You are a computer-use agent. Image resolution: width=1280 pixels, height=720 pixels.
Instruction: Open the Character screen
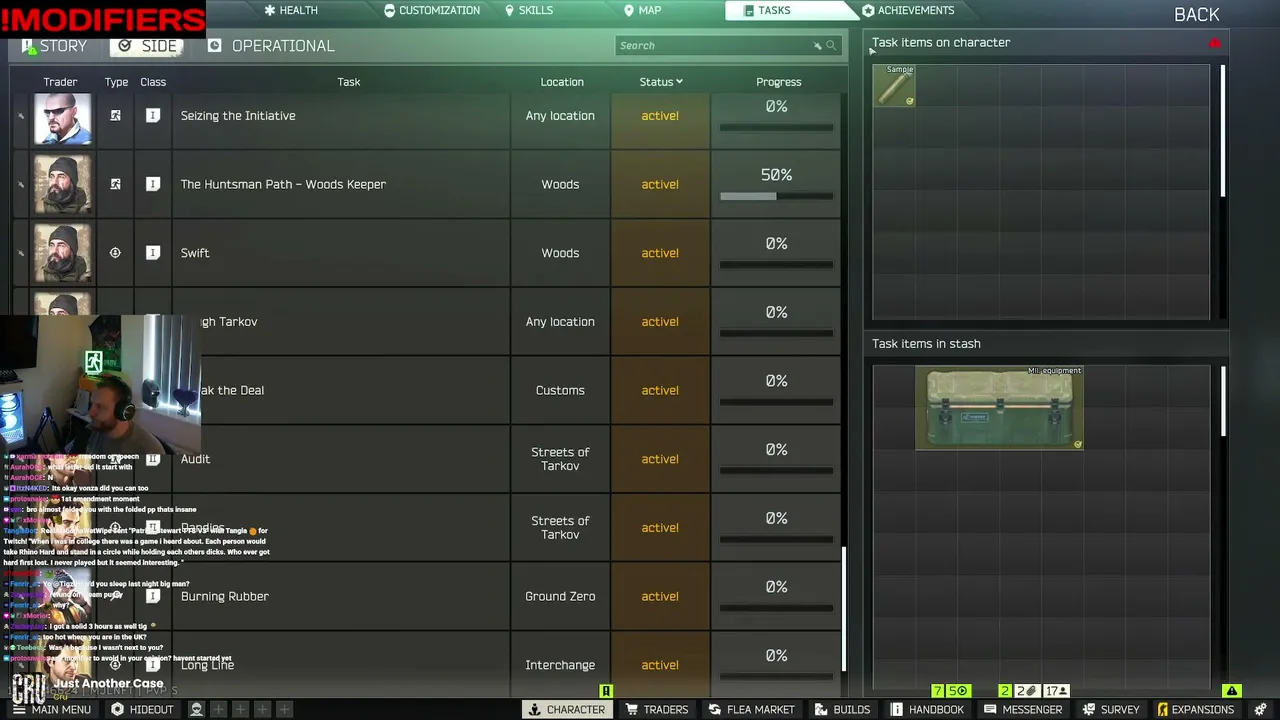566,709
